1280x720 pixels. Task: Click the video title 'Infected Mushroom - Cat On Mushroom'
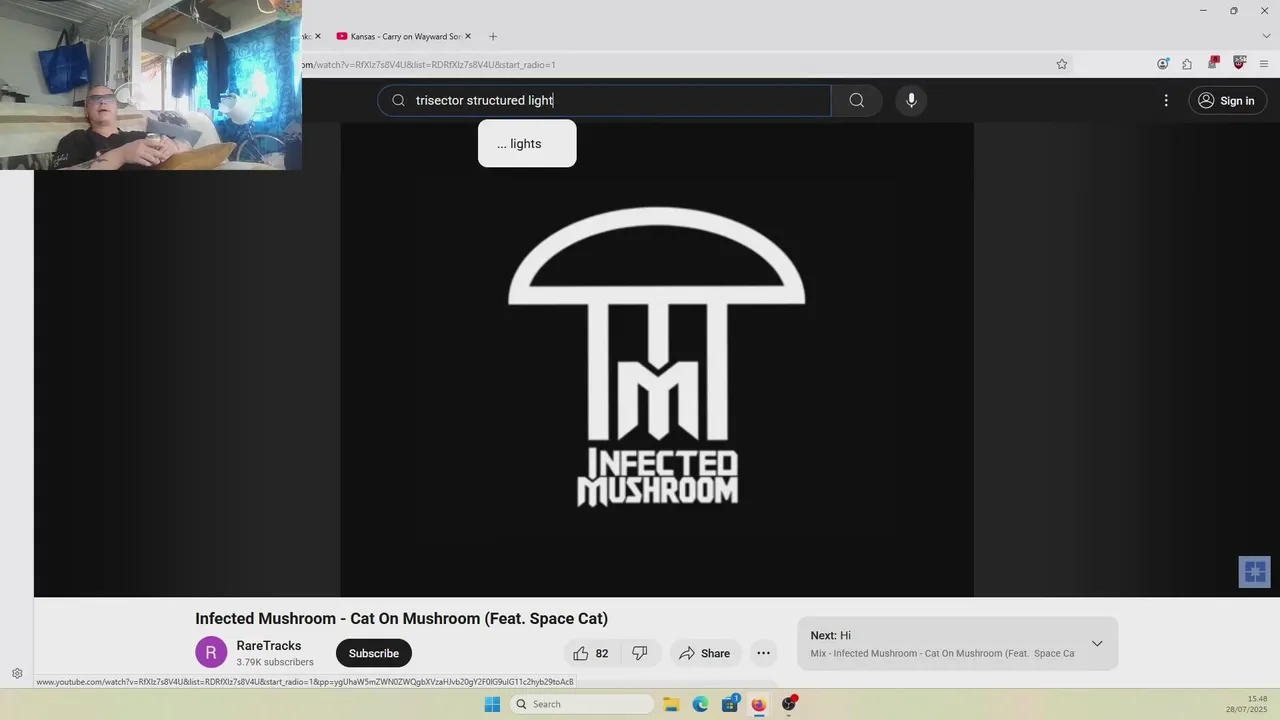tap(401, 619)
